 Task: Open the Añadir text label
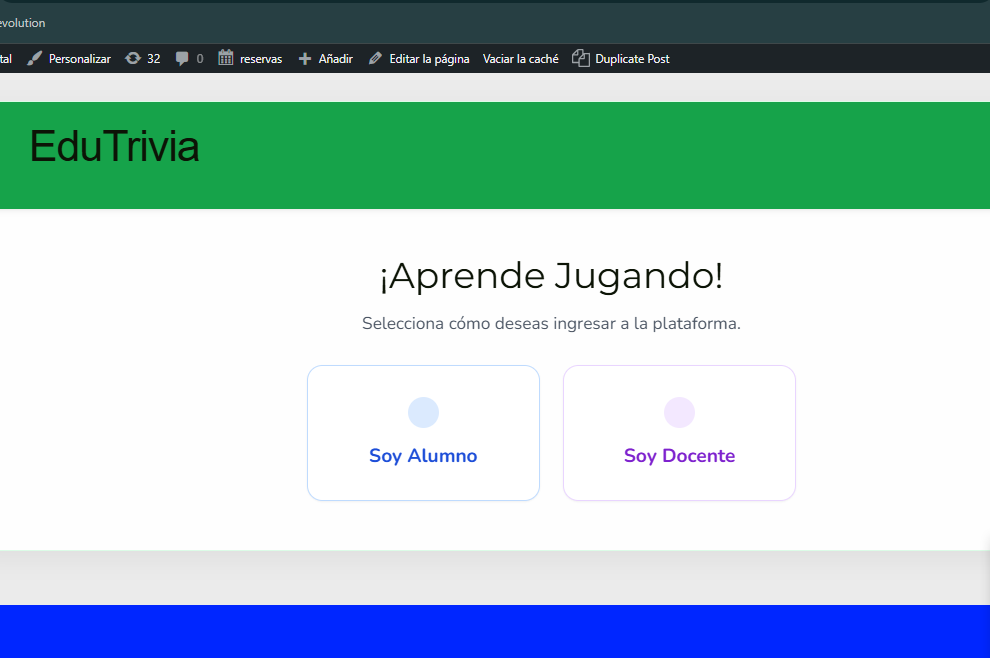click(335, 59)
